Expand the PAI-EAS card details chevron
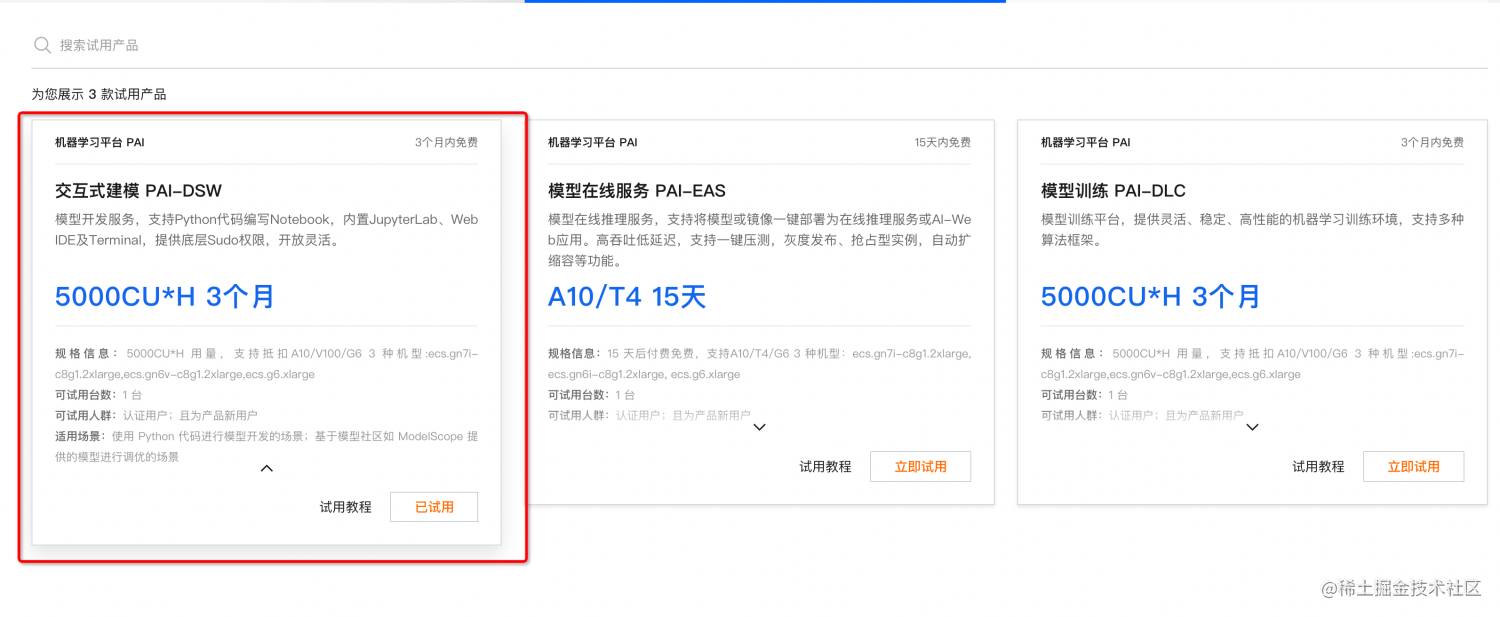 tap(759, 427)
